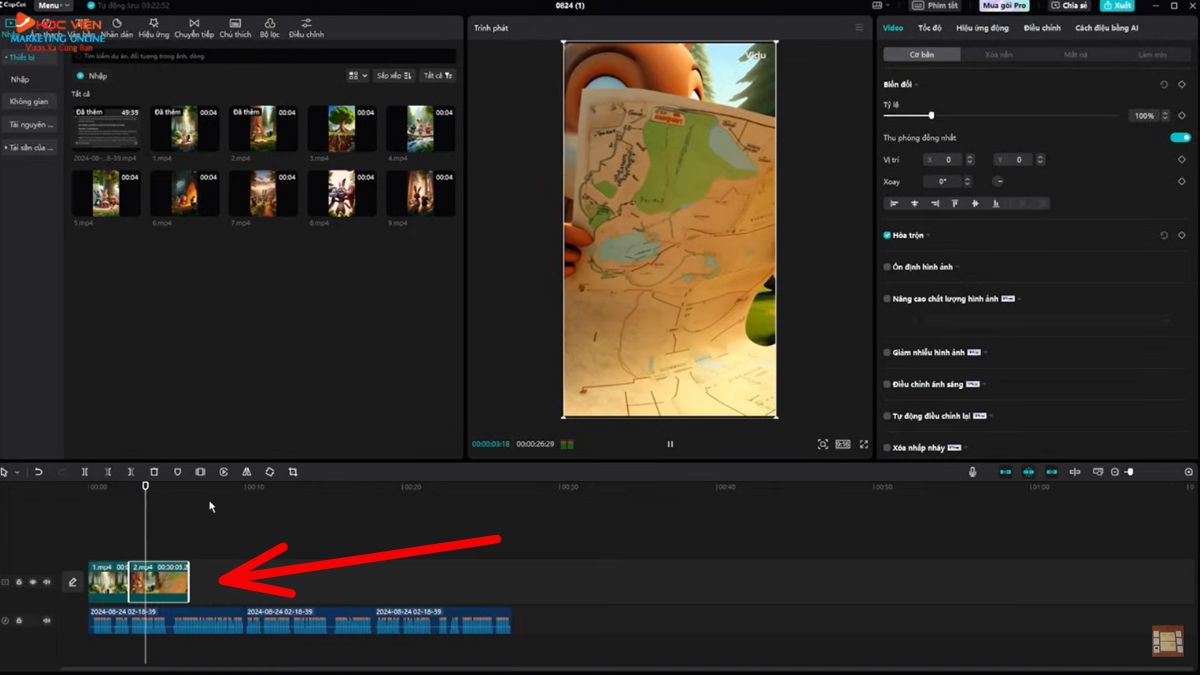Click the fullscreen icon in the player
Screen dimensions: 1200x675
(864, 444)
